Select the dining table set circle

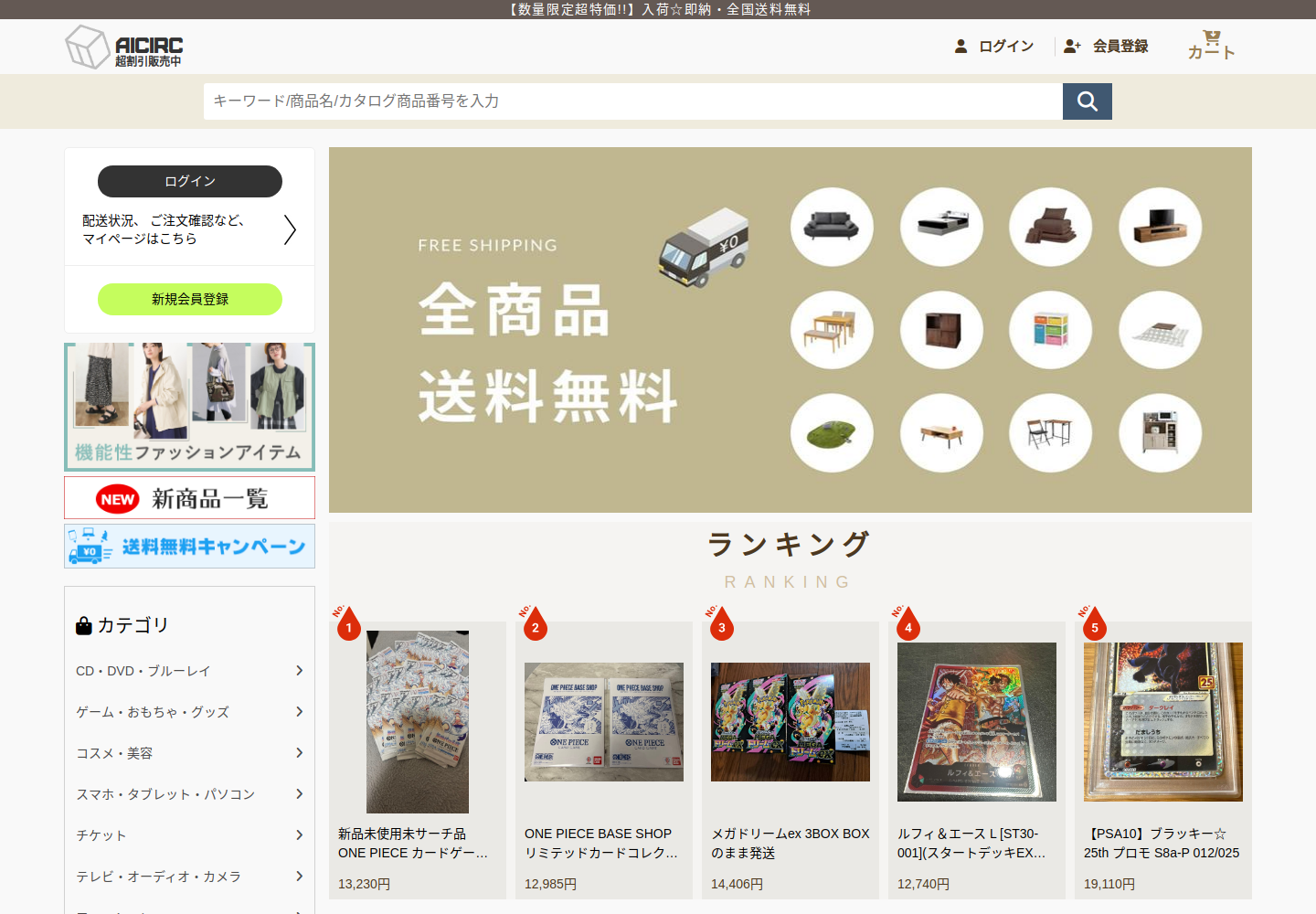click(832, 330)
